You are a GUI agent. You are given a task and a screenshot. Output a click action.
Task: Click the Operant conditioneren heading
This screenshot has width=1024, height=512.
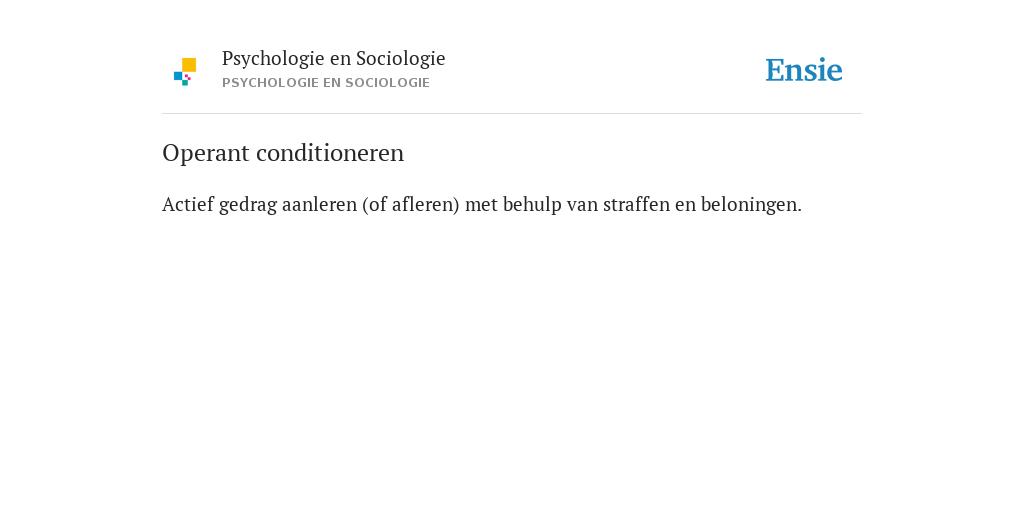point(283,153)
